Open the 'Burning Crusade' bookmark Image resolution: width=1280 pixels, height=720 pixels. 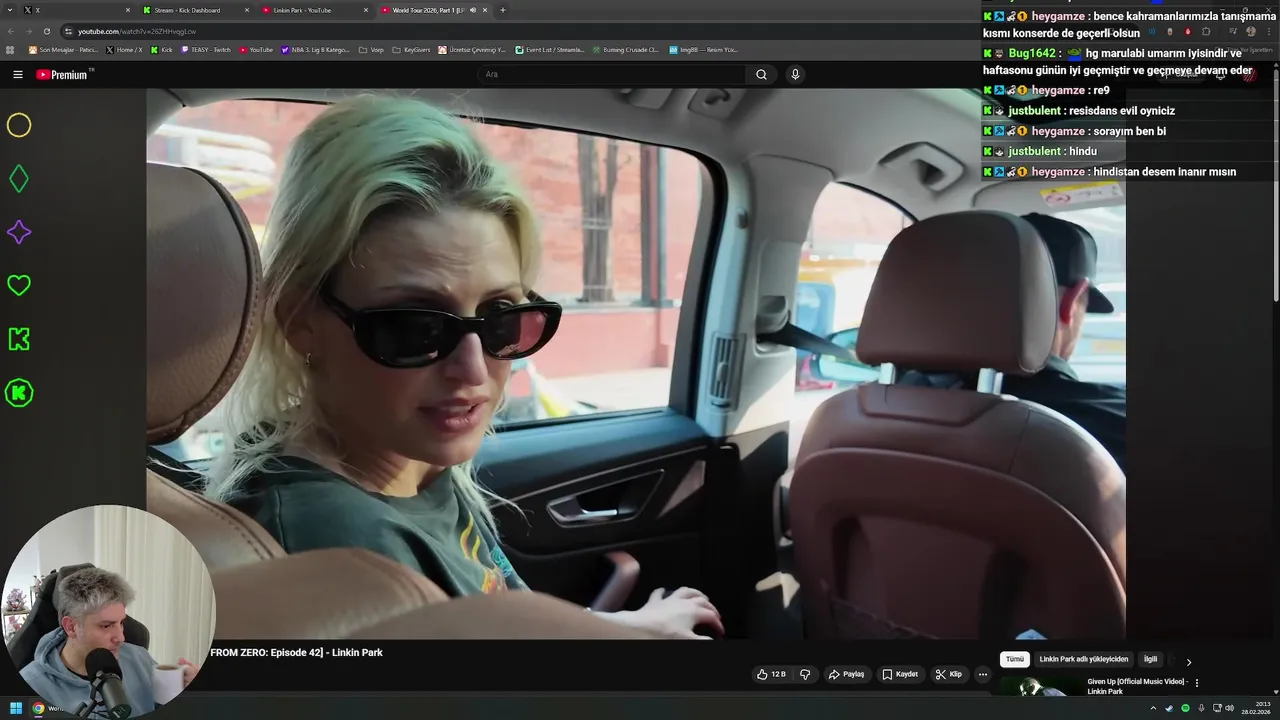pos(625,50)
